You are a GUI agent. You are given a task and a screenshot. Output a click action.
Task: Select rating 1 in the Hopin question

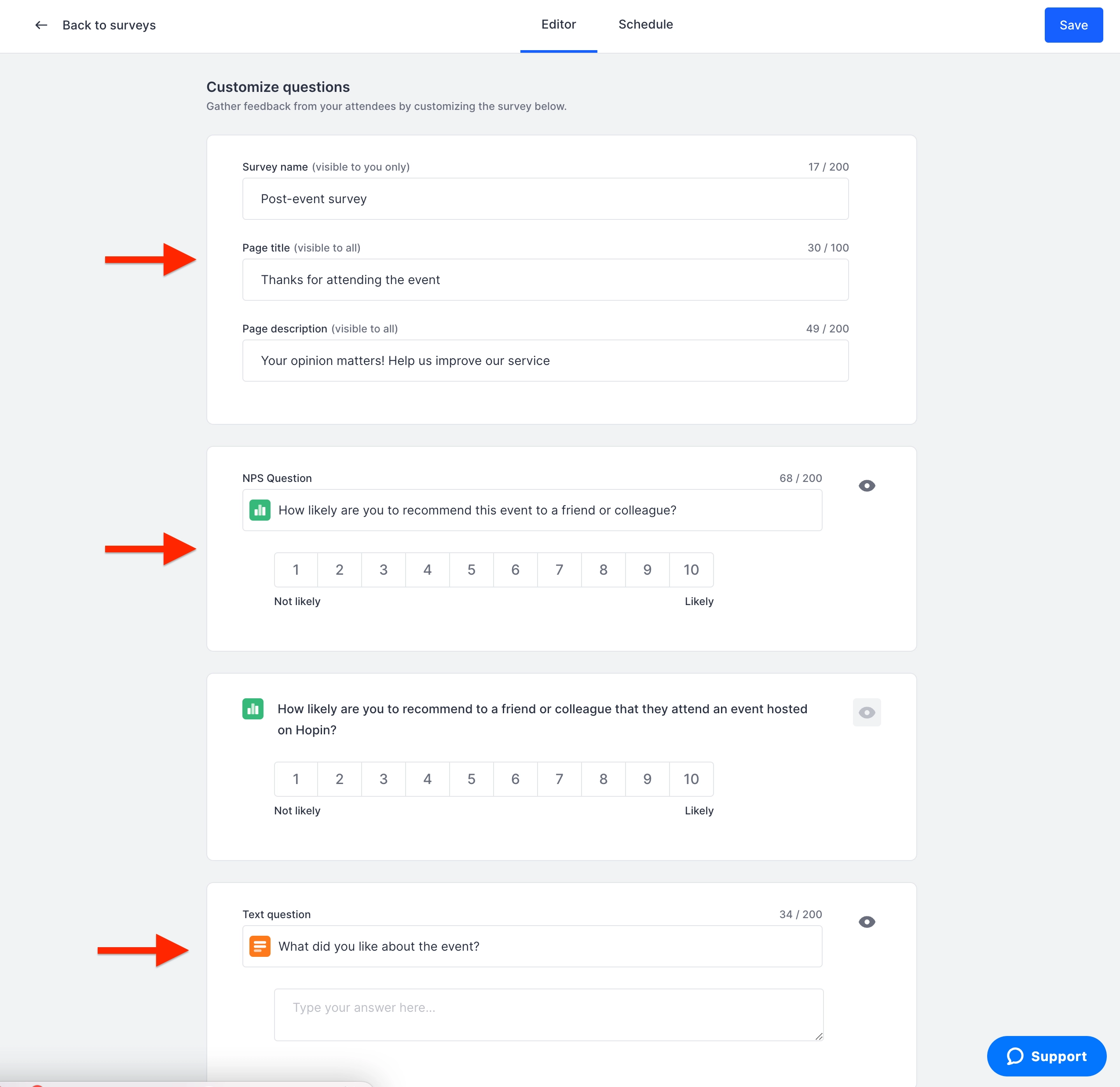coord(296,779)
